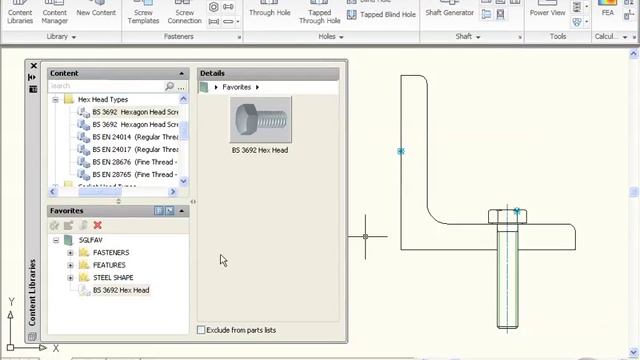Check Exclude from parts lists
Image resolution: width=640 pixels, height=360 pixels.
(x=201, y=330)
